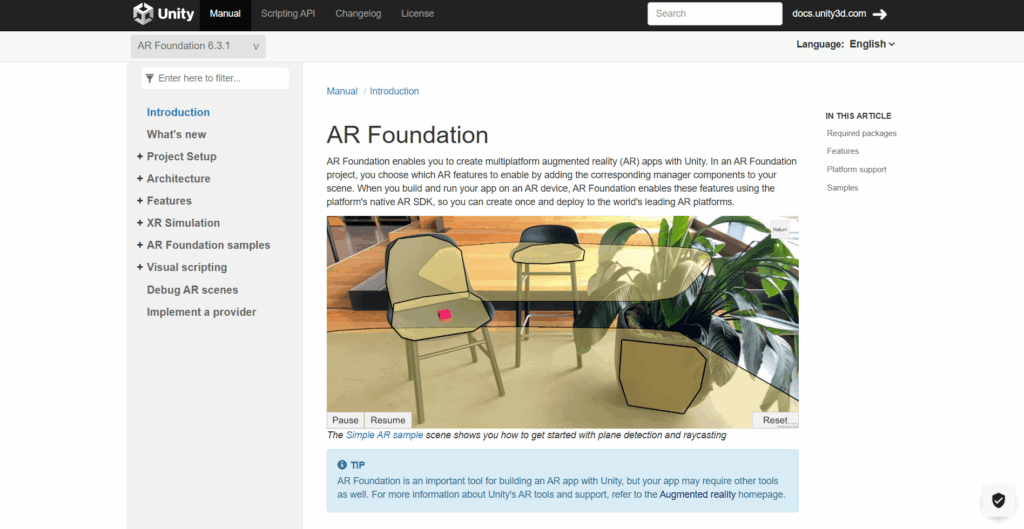This screenshot has width=1024, height=529.
Task: Click the Unity logo
Action: (x=163, y=13)
